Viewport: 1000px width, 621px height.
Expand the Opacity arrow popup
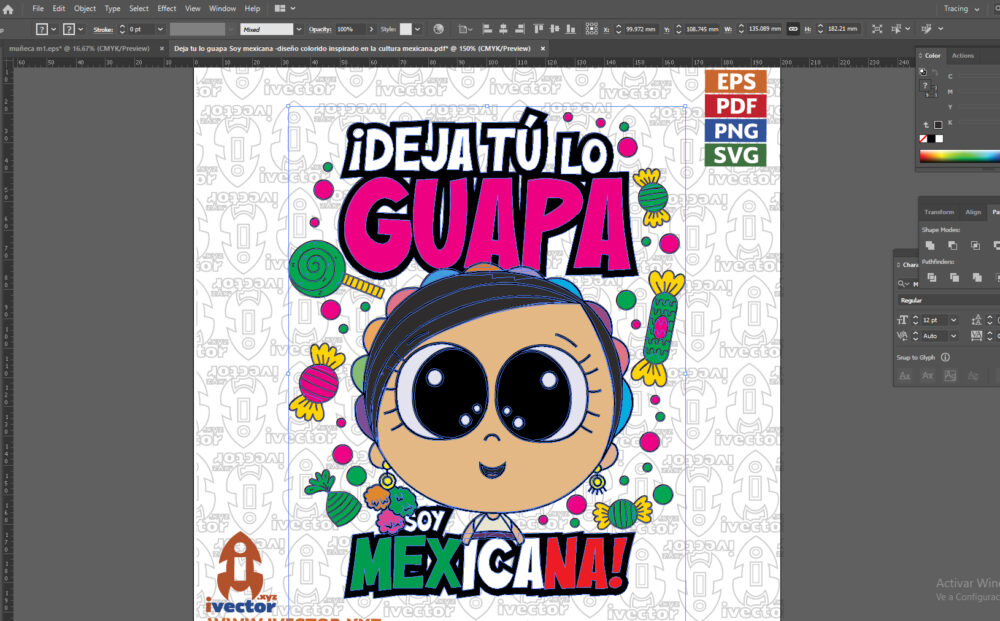(x=371, y=29)
